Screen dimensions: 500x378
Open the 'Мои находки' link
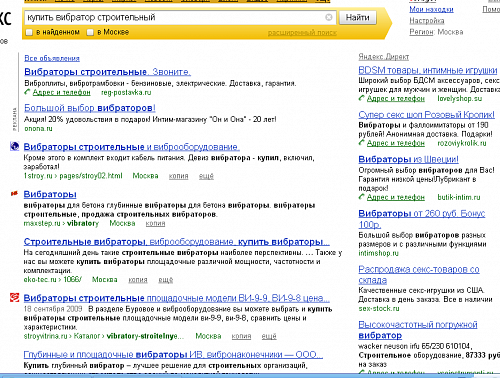click(431, 9)
